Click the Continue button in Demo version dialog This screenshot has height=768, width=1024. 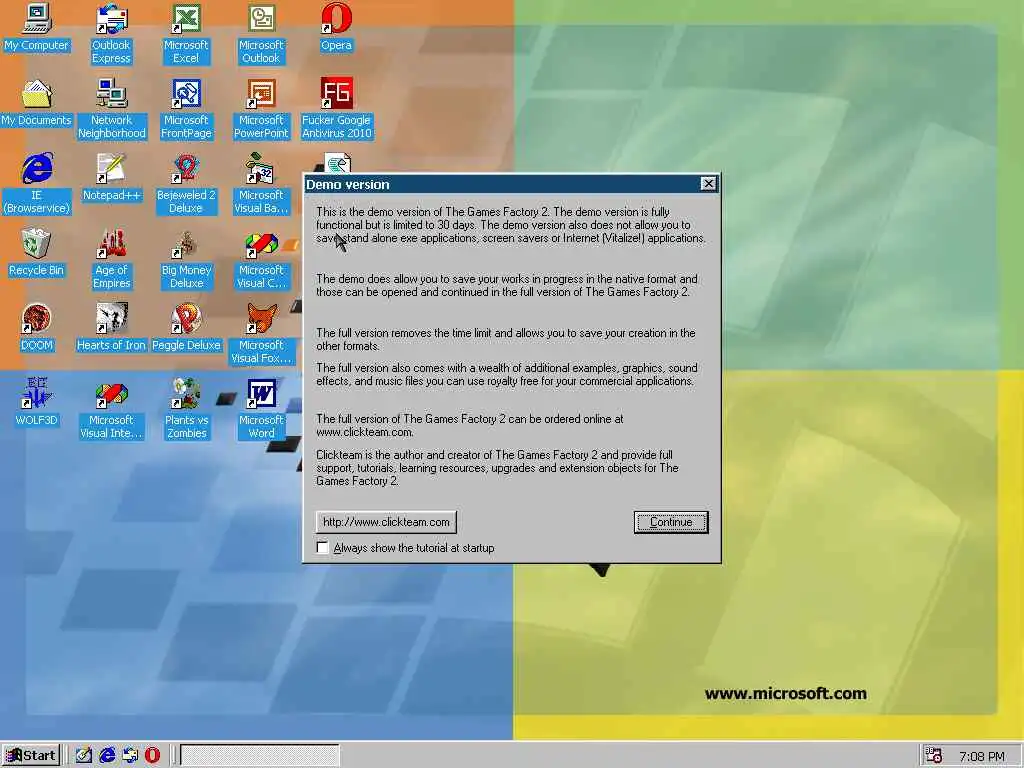[671, 522]
